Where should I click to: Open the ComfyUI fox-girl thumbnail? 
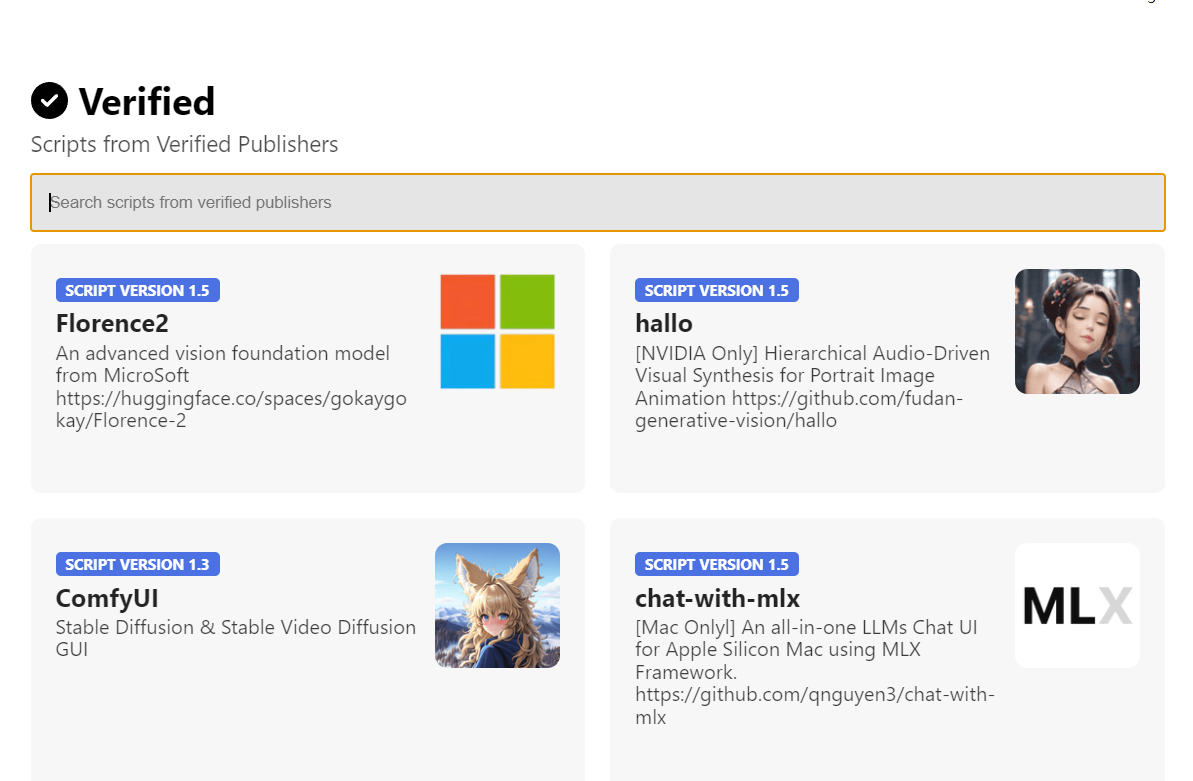click(497, 605)
